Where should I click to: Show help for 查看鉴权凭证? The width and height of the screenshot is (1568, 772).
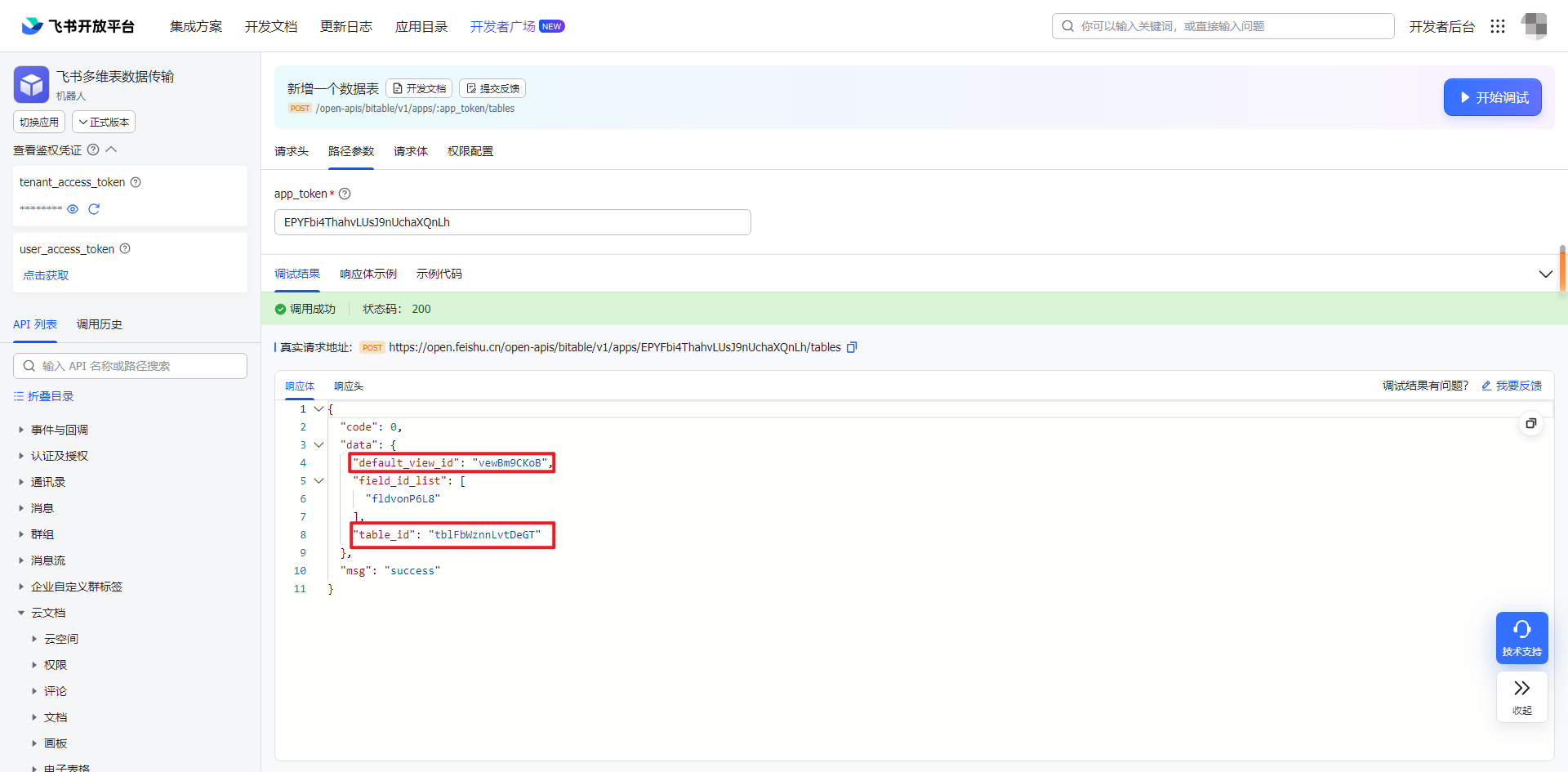tap(93, 149)
